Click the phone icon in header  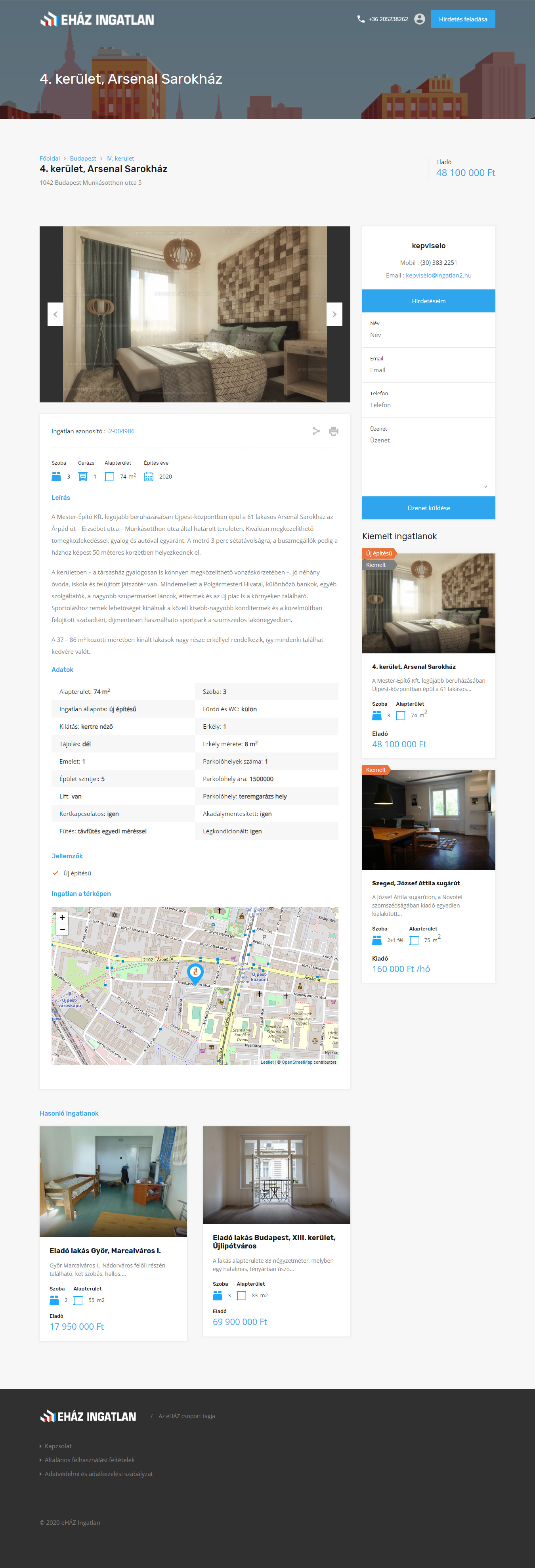[360, 19]
